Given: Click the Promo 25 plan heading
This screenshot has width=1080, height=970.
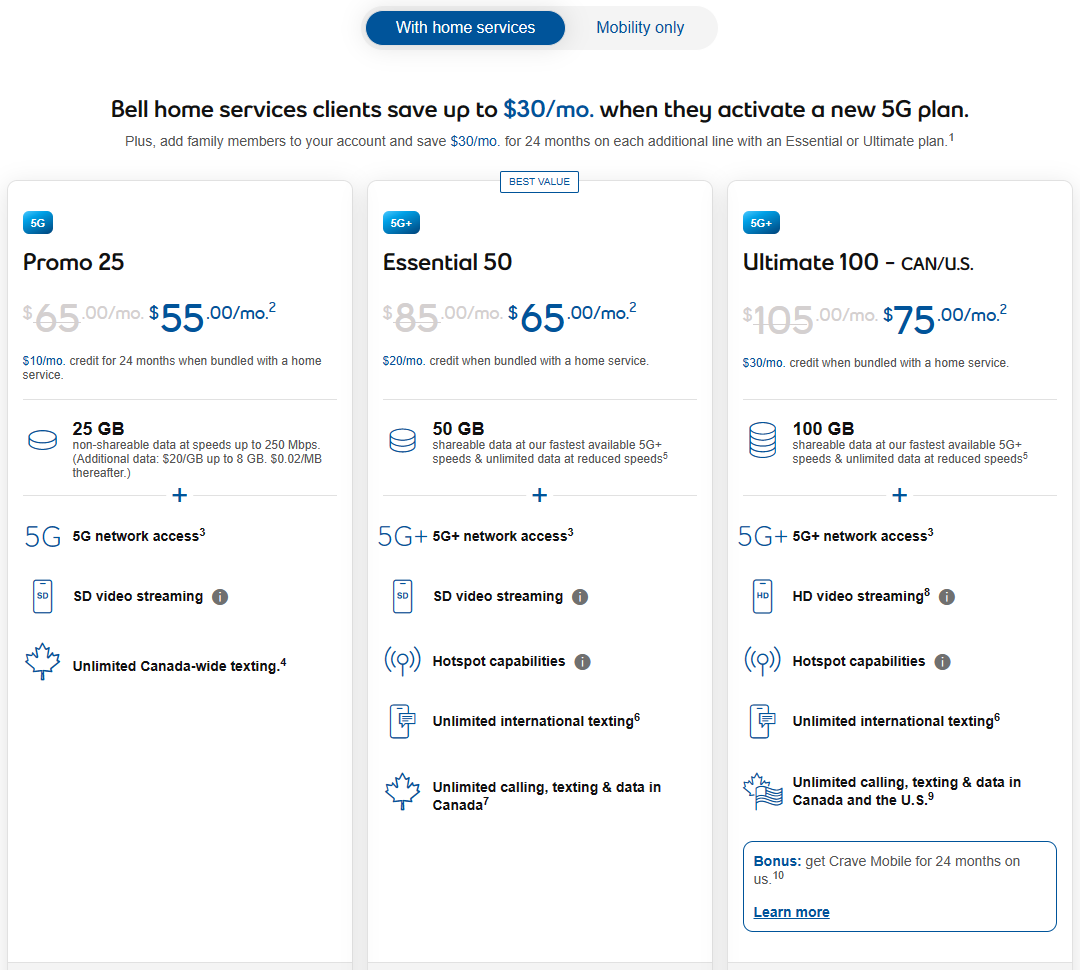Looking at the screenshot, I should click(74, 262).
